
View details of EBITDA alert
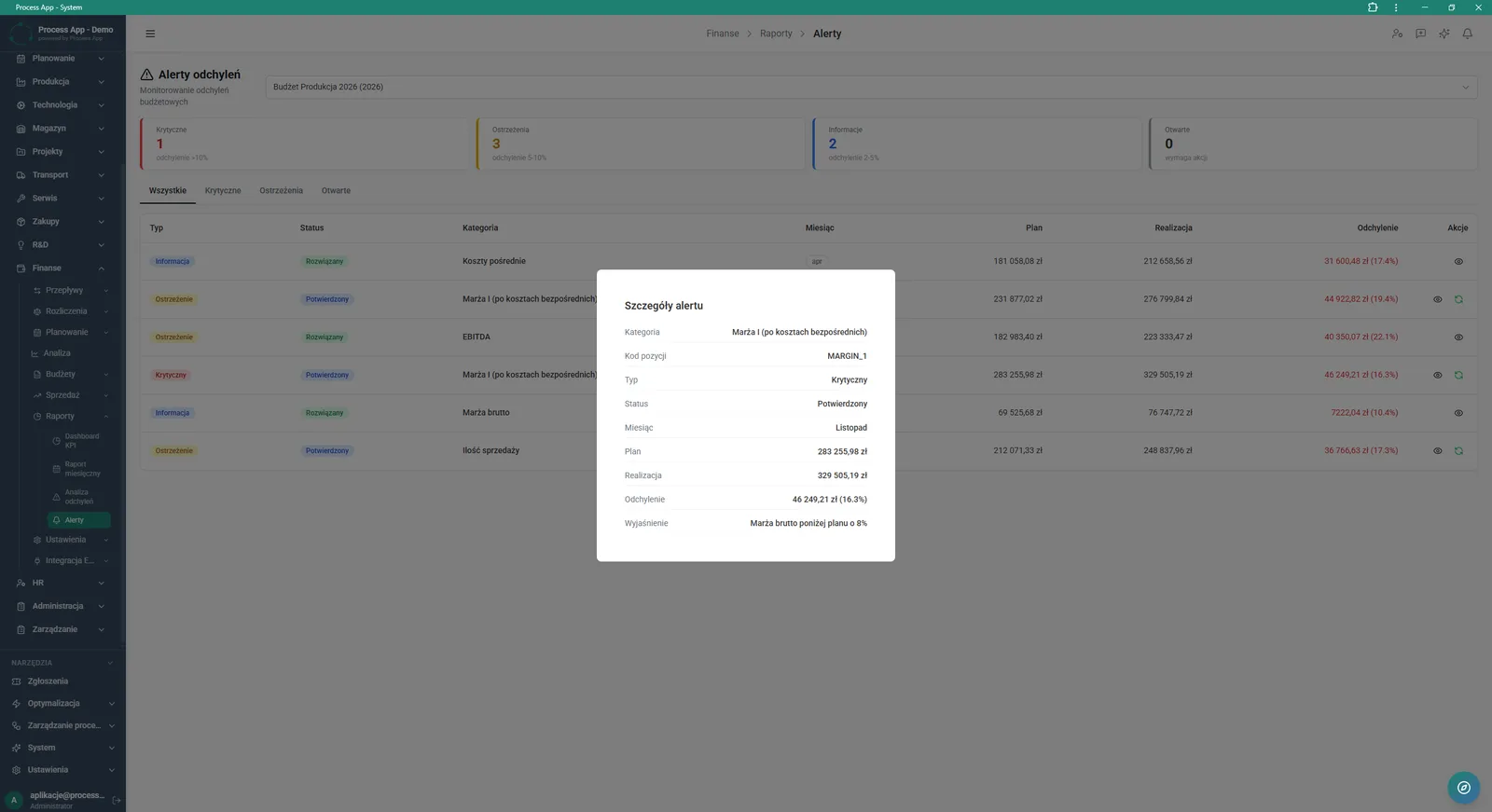coord(1458,337)
